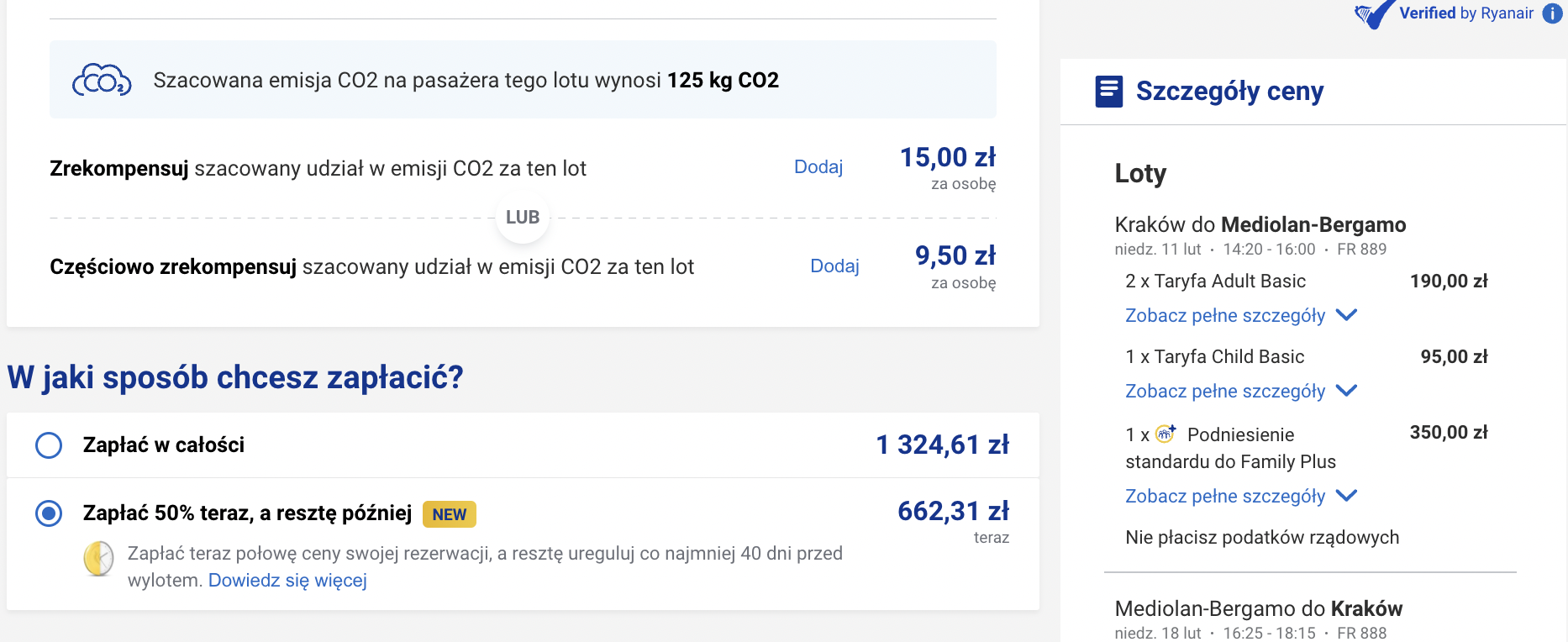
Task: Open the Dowiedz się więcej link
Action: [287, 581]
